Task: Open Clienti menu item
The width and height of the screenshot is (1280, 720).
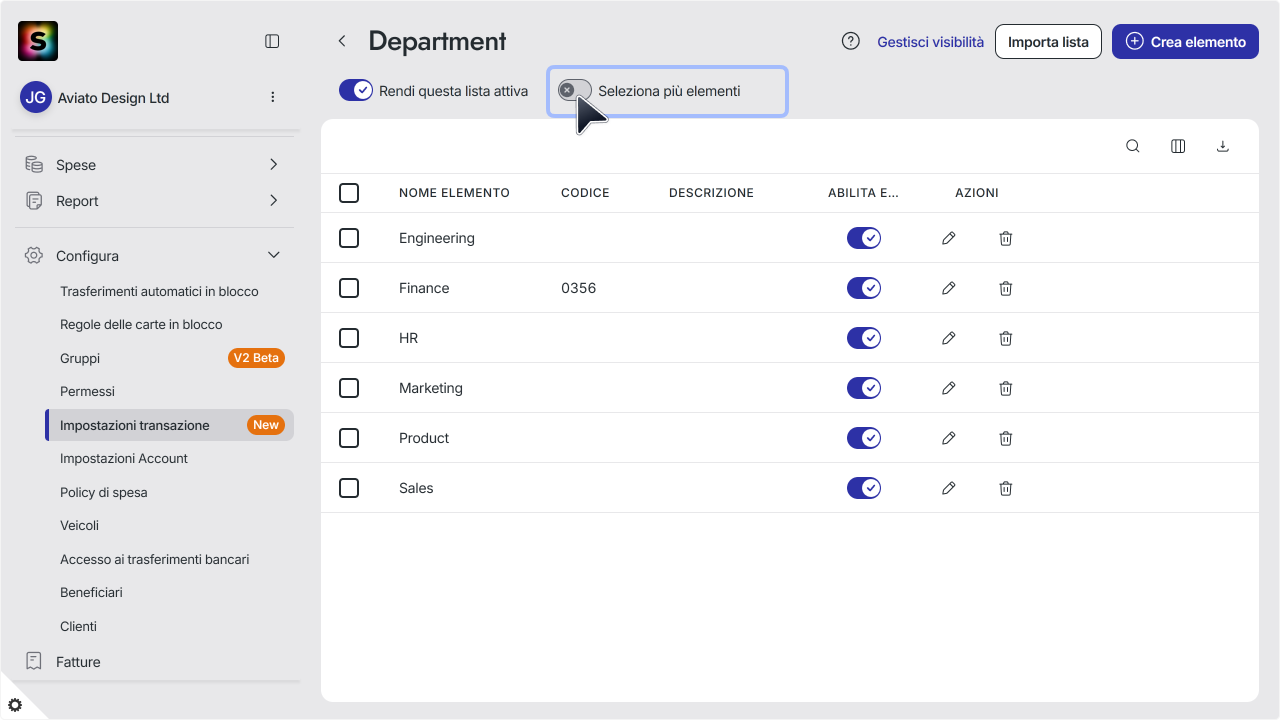Action: (78, 626)
